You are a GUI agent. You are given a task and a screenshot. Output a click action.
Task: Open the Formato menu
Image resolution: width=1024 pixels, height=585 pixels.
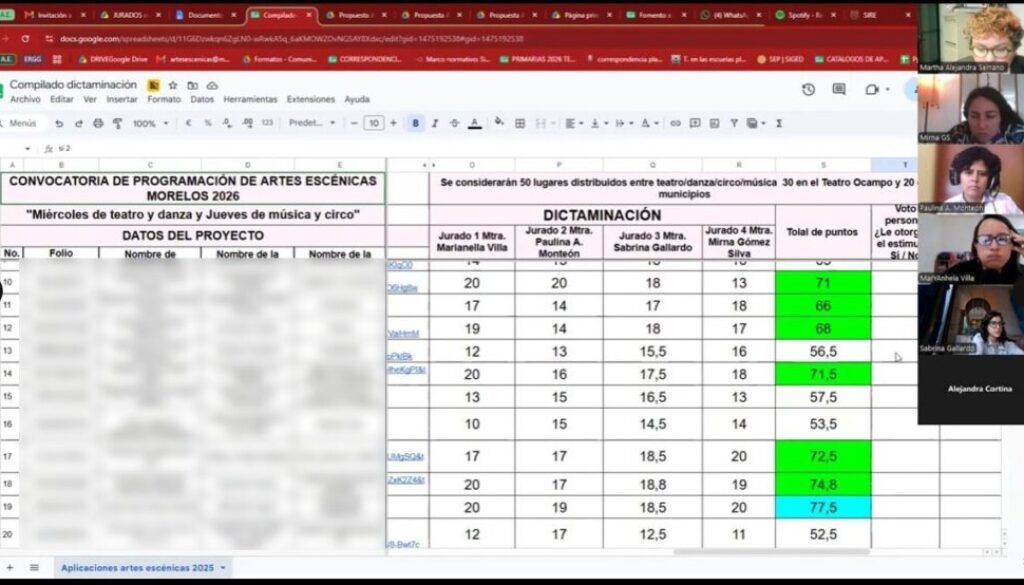164,99
